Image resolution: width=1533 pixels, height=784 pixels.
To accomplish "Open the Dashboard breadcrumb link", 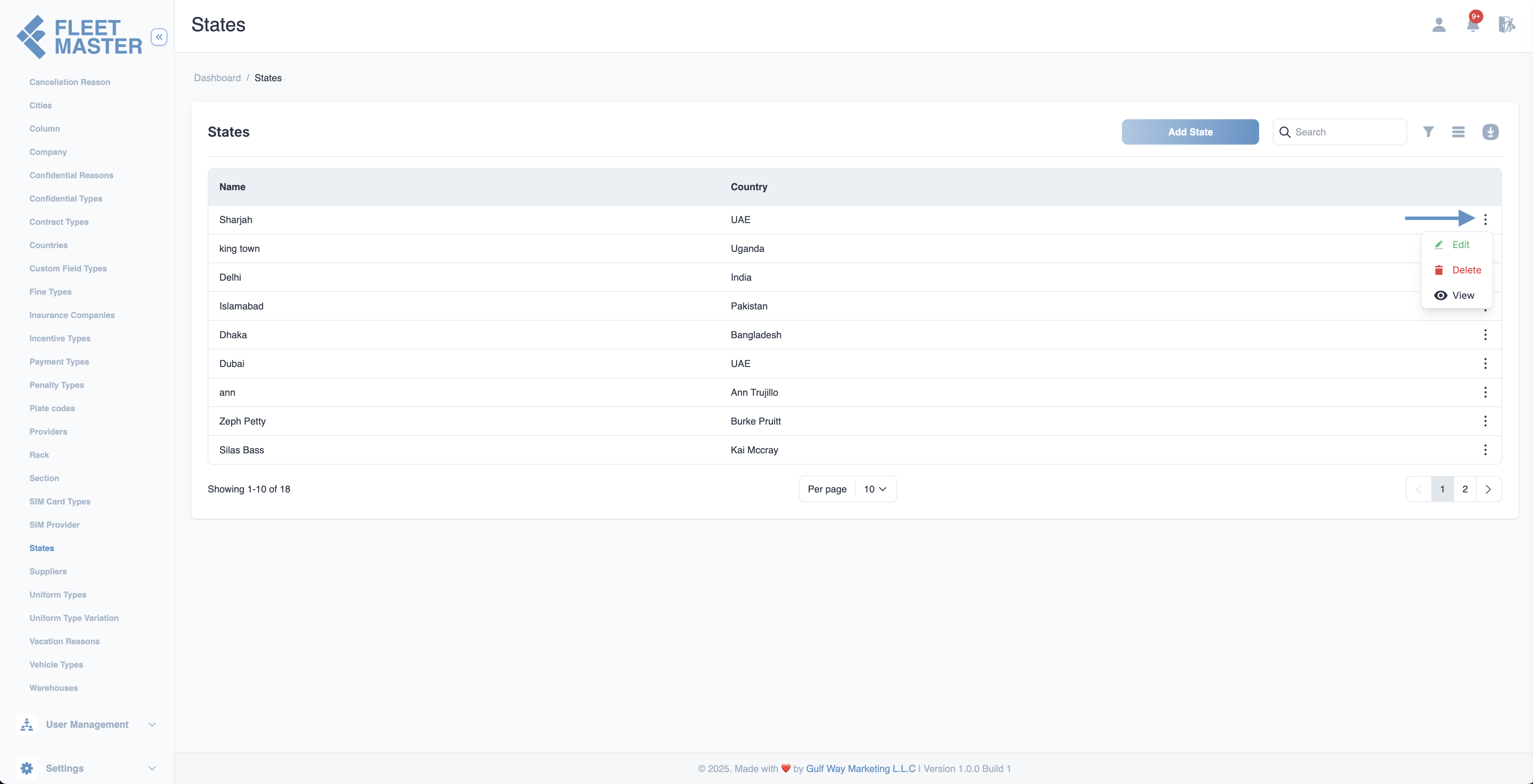I will coord(217,78).
